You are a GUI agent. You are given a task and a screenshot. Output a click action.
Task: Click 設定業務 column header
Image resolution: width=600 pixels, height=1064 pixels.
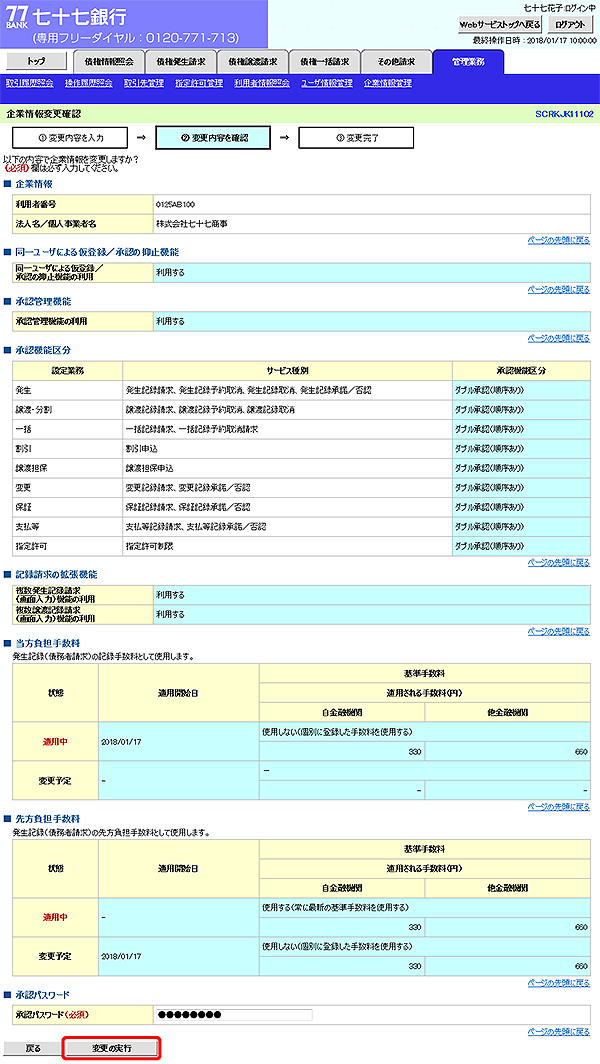(67, 371)
